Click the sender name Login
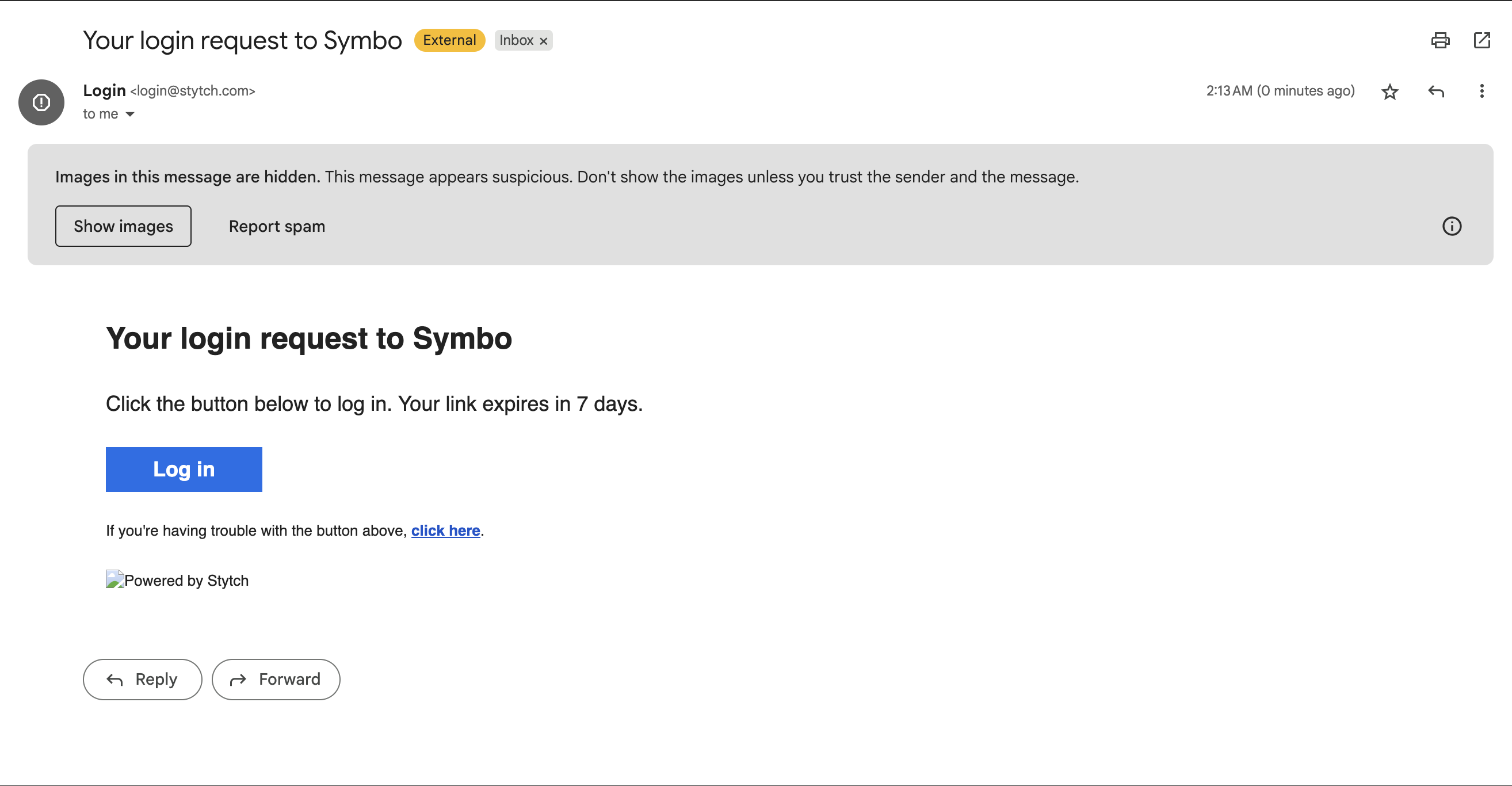The image size is (1512, 786). [x=104, y=91]
